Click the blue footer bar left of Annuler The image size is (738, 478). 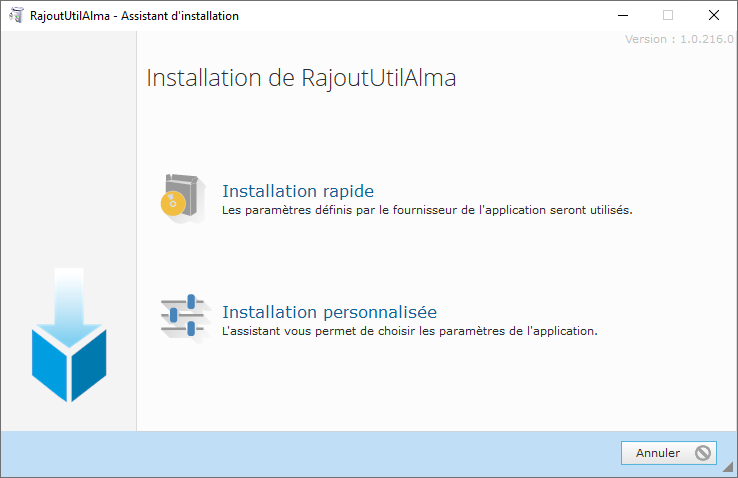[x=300, y=453]
